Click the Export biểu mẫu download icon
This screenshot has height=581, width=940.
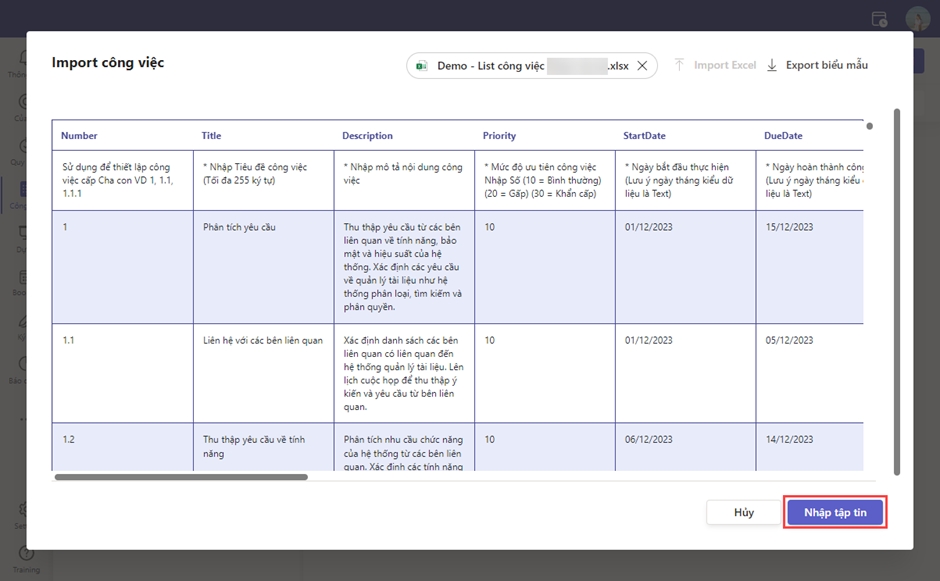coord(772,65)
